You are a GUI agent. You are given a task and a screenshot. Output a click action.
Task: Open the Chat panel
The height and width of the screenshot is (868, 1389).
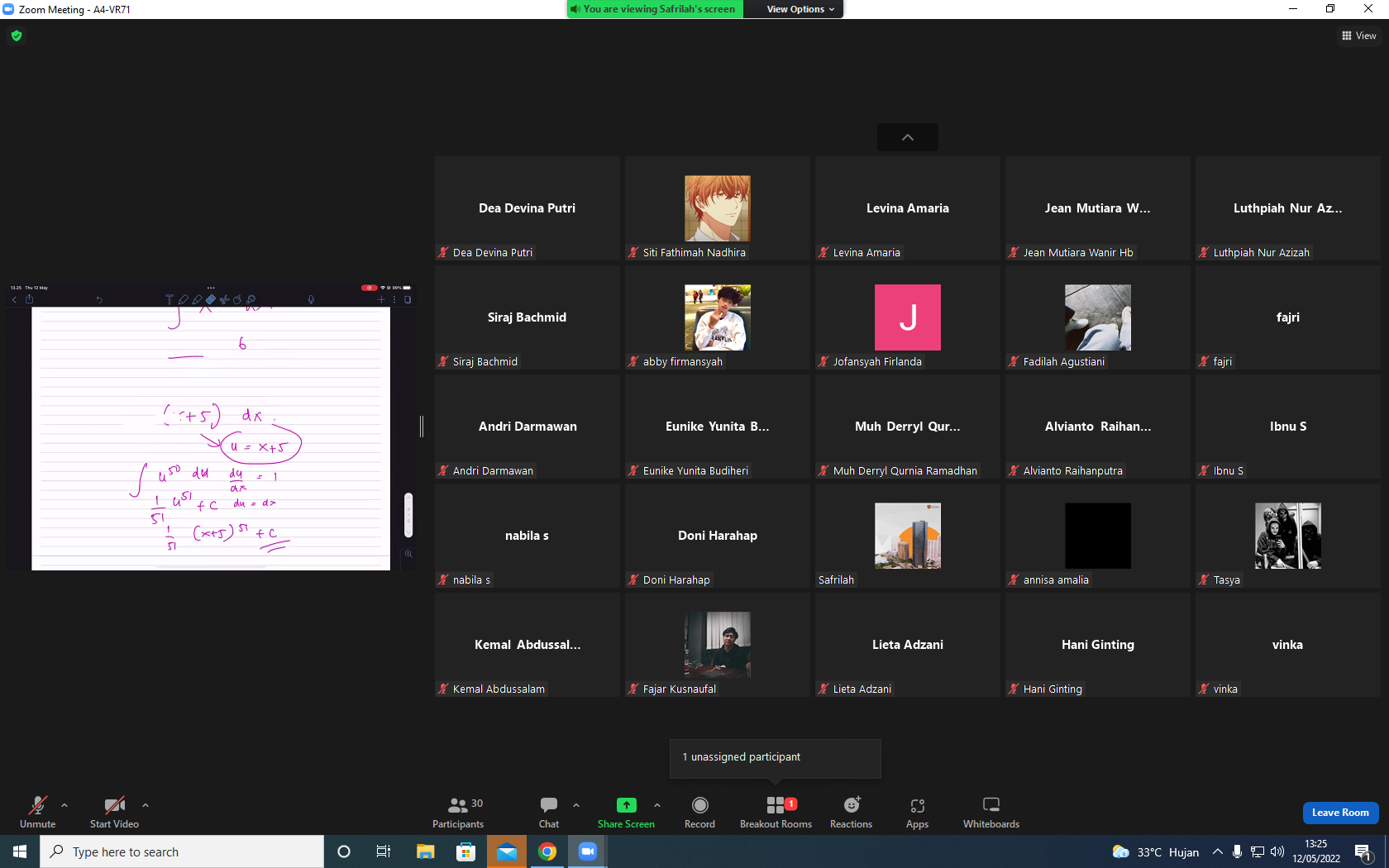549,813
